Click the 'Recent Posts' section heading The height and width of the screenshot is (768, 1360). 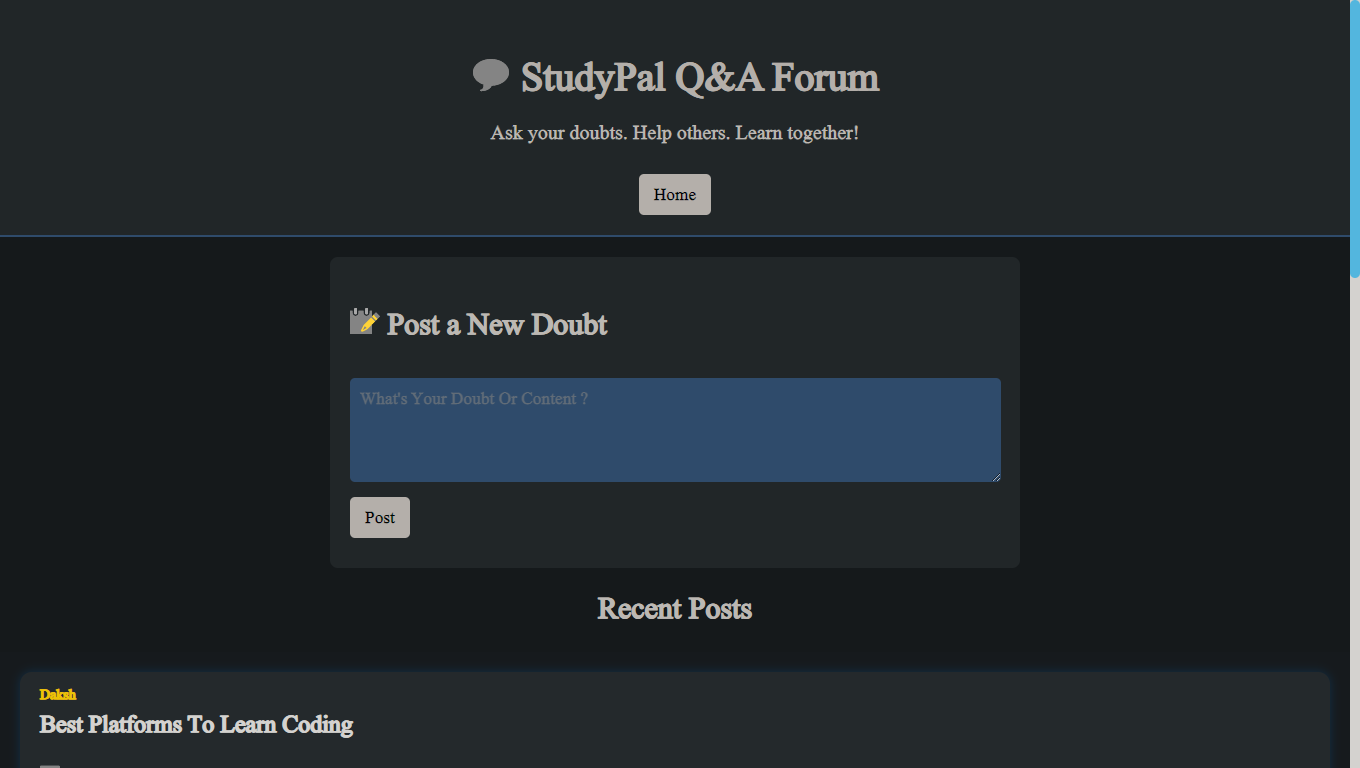click(x=675, y=608)
